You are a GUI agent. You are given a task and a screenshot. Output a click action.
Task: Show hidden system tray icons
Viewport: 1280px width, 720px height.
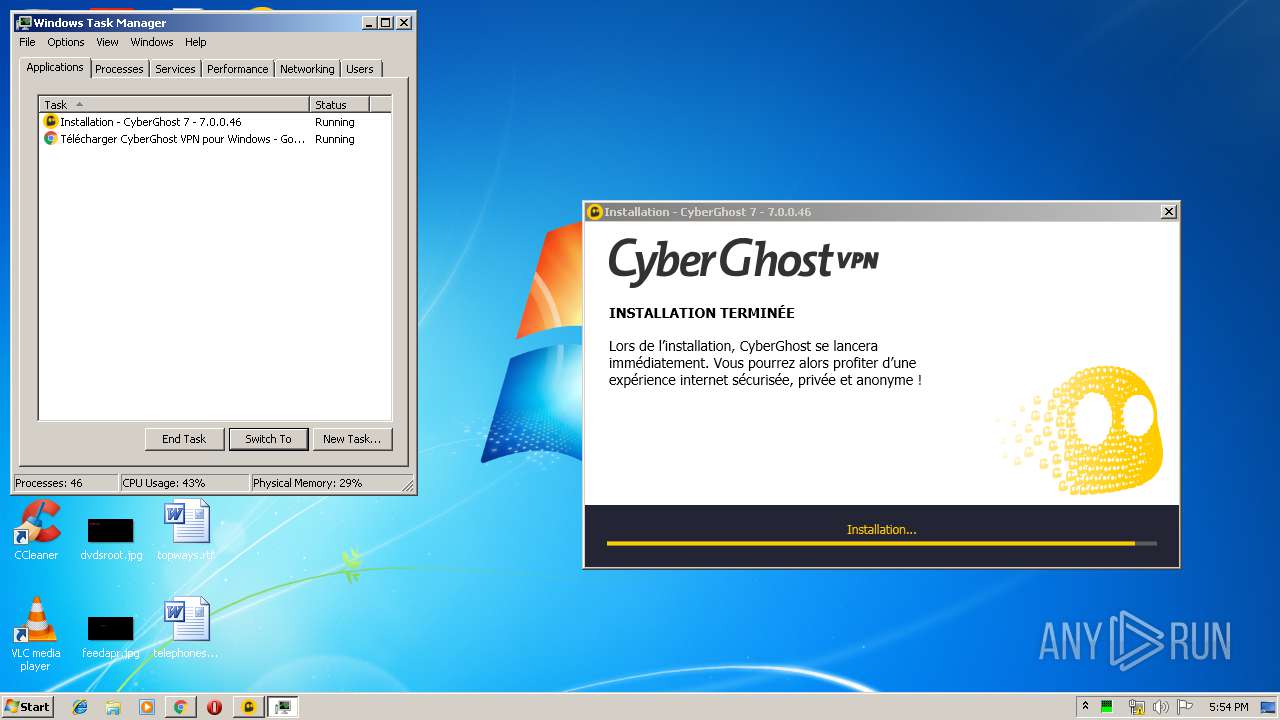pos(1085,706)
